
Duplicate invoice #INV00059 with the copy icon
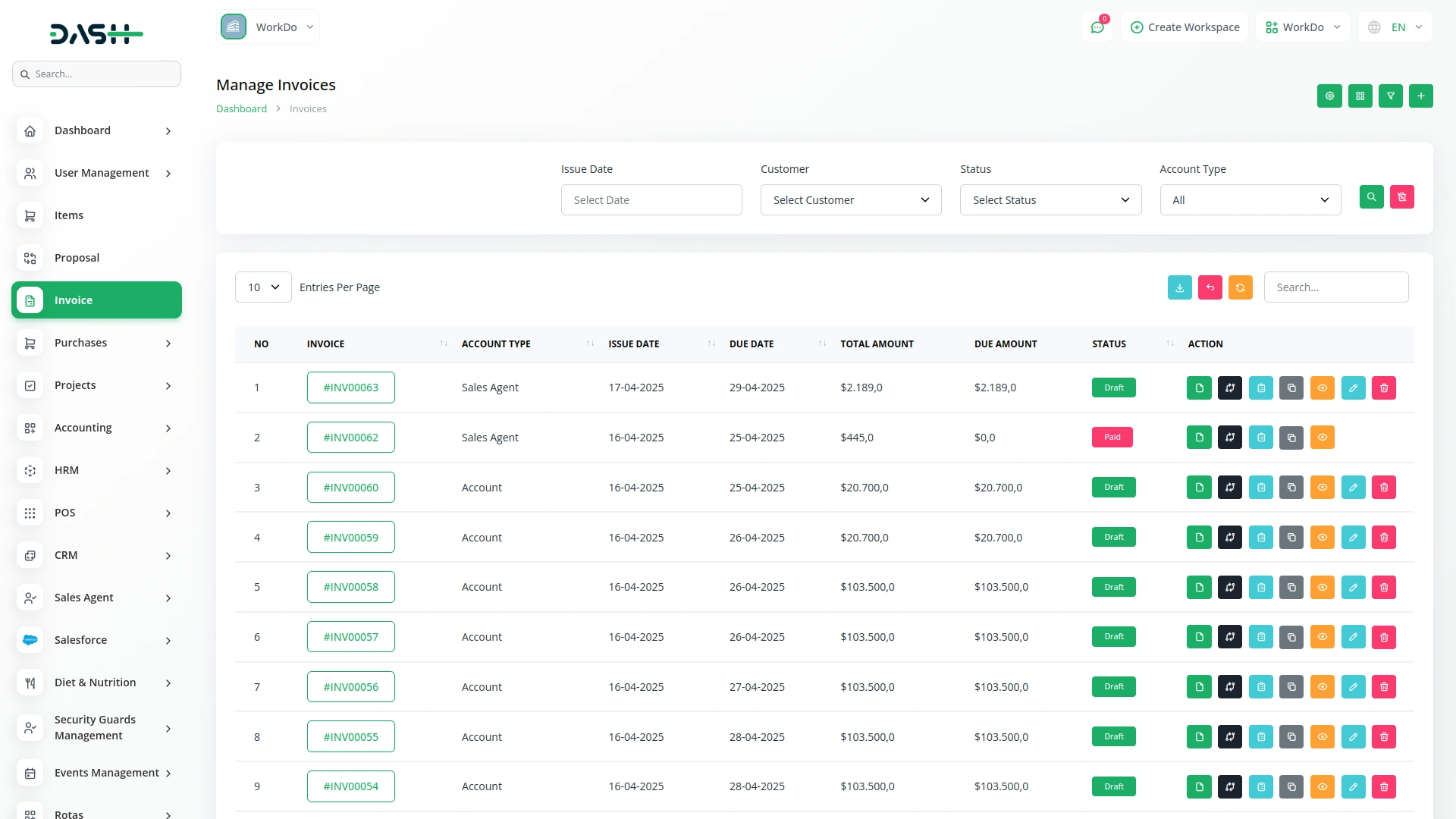(x=1291, y=538)
